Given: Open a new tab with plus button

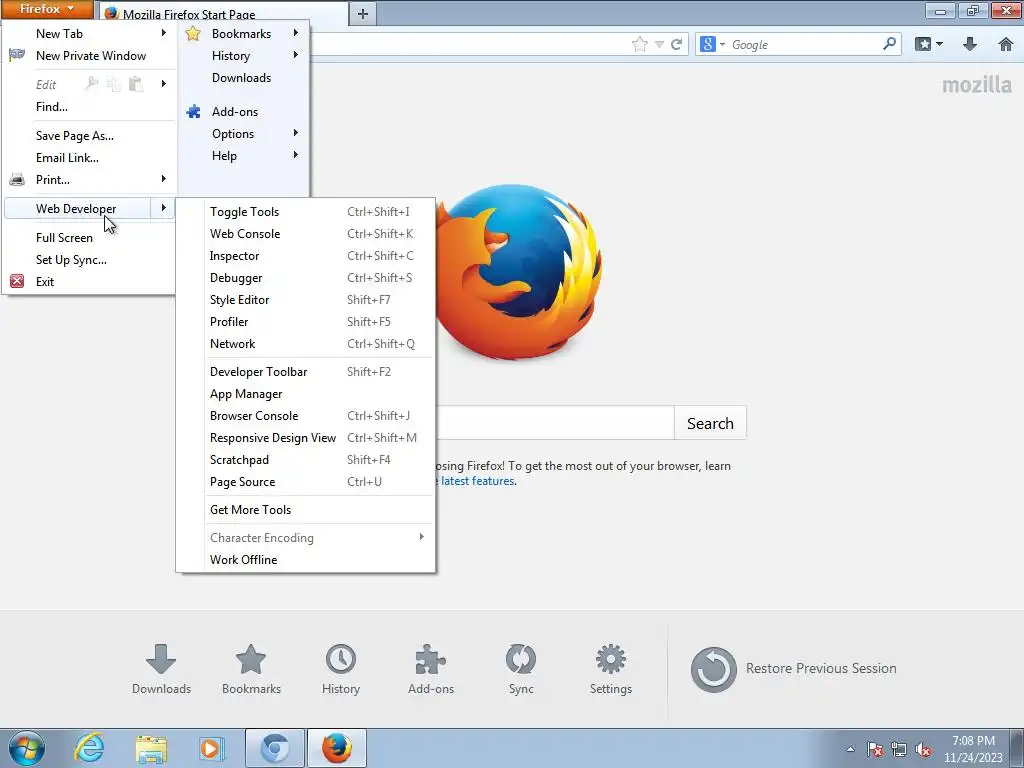Looking at the screenshot, I should [x=363, y=14].
